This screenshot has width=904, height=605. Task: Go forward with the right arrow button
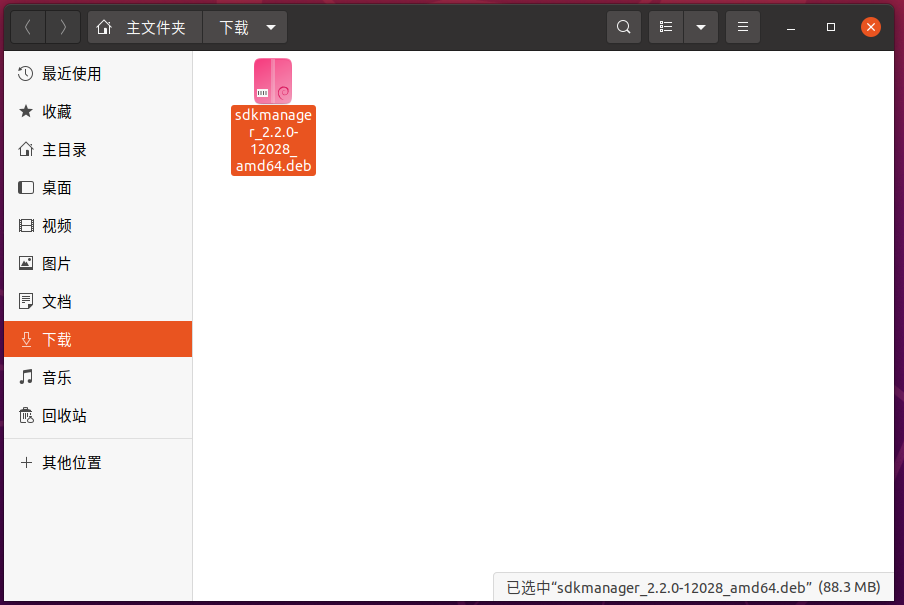pyautogui.click(x=63, y=27)
